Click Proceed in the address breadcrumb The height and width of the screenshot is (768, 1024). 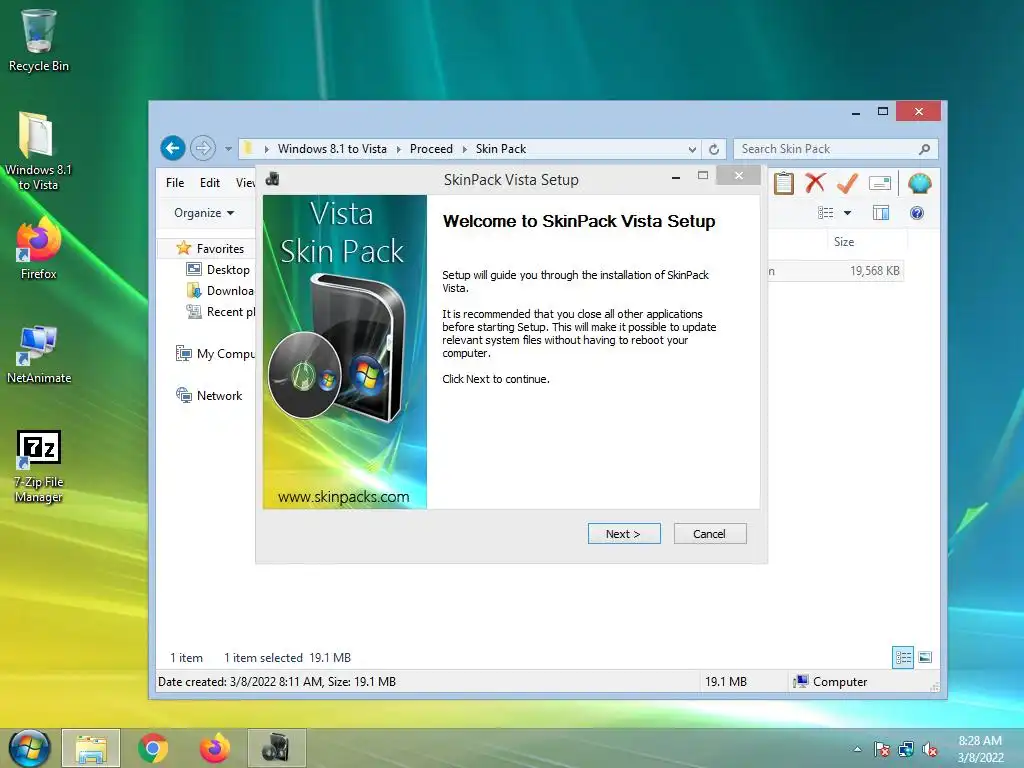pos(431,149)
